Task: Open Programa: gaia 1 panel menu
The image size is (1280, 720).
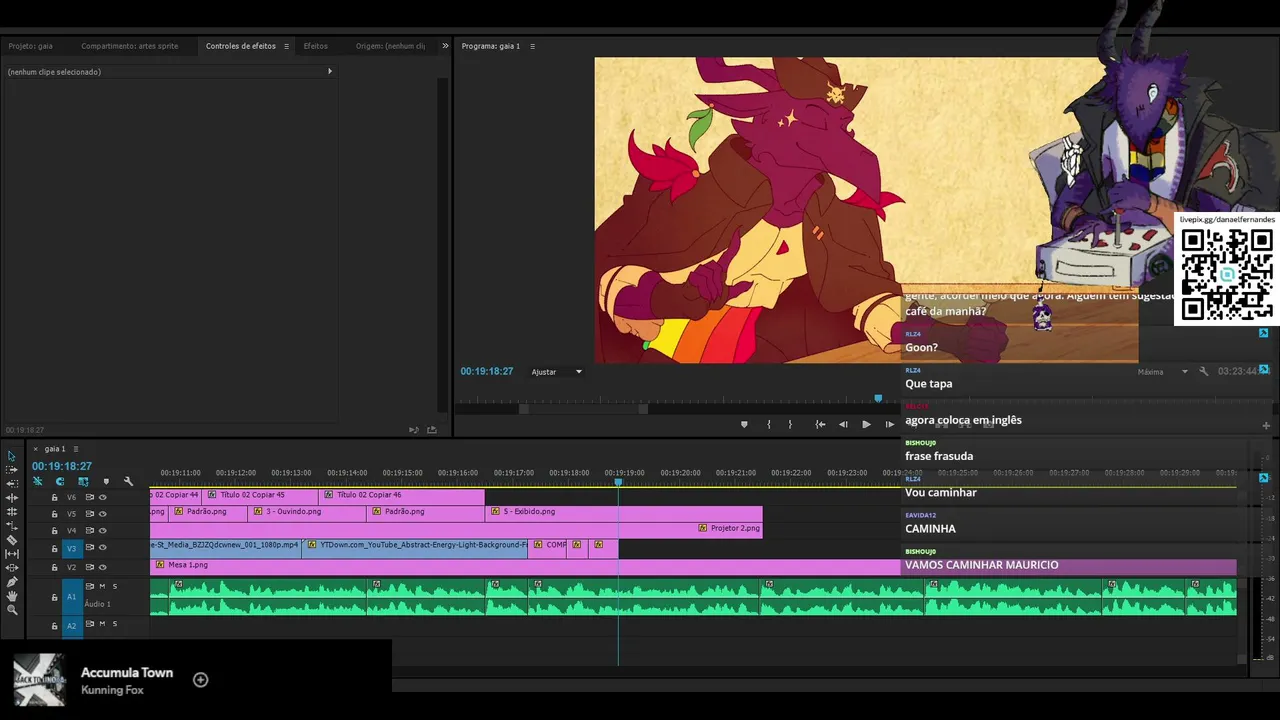Action: 532,46
